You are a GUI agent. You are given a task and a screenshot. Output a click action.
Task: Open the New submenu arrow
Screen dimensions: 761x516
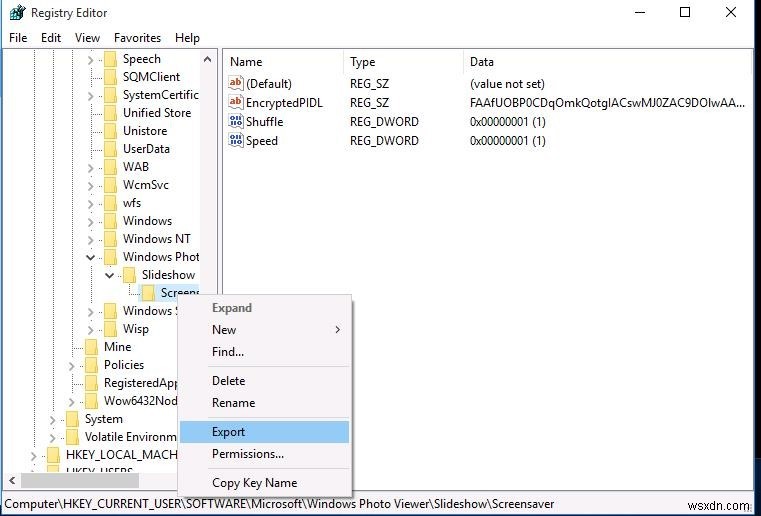pos(337,330)
